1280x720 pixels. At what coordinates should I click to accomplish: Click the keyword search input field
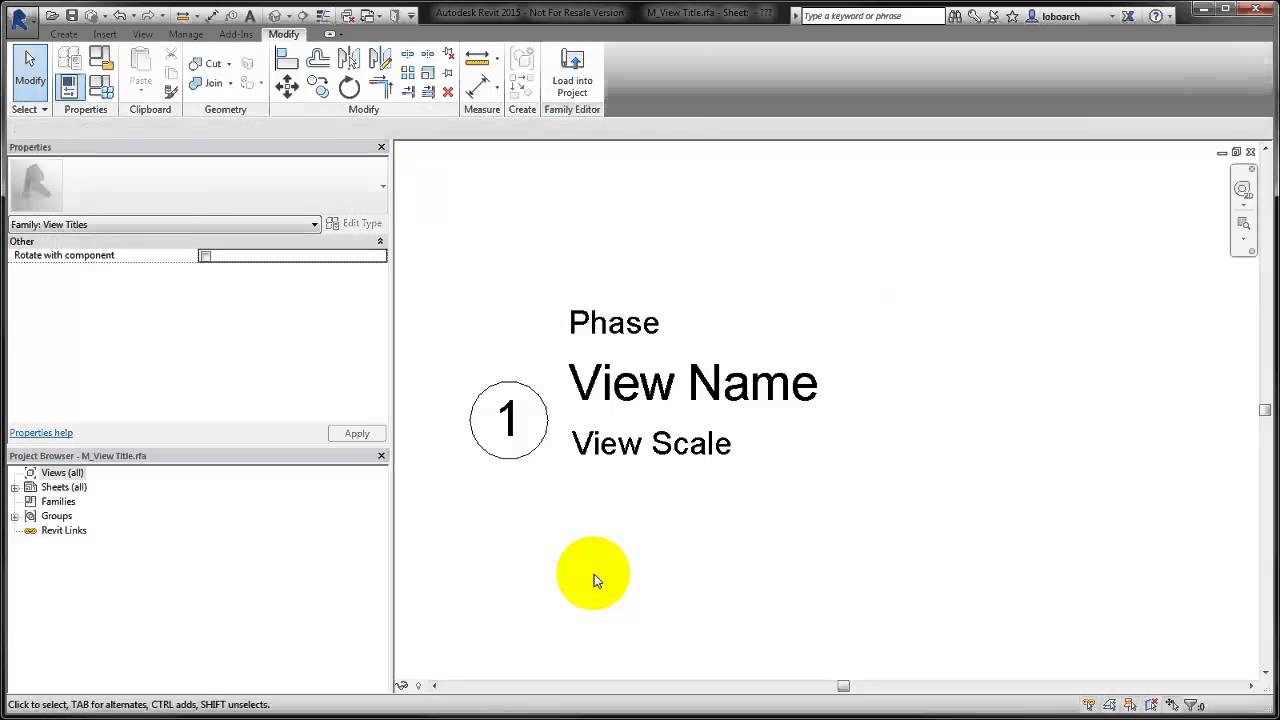(x=873, y=16)
